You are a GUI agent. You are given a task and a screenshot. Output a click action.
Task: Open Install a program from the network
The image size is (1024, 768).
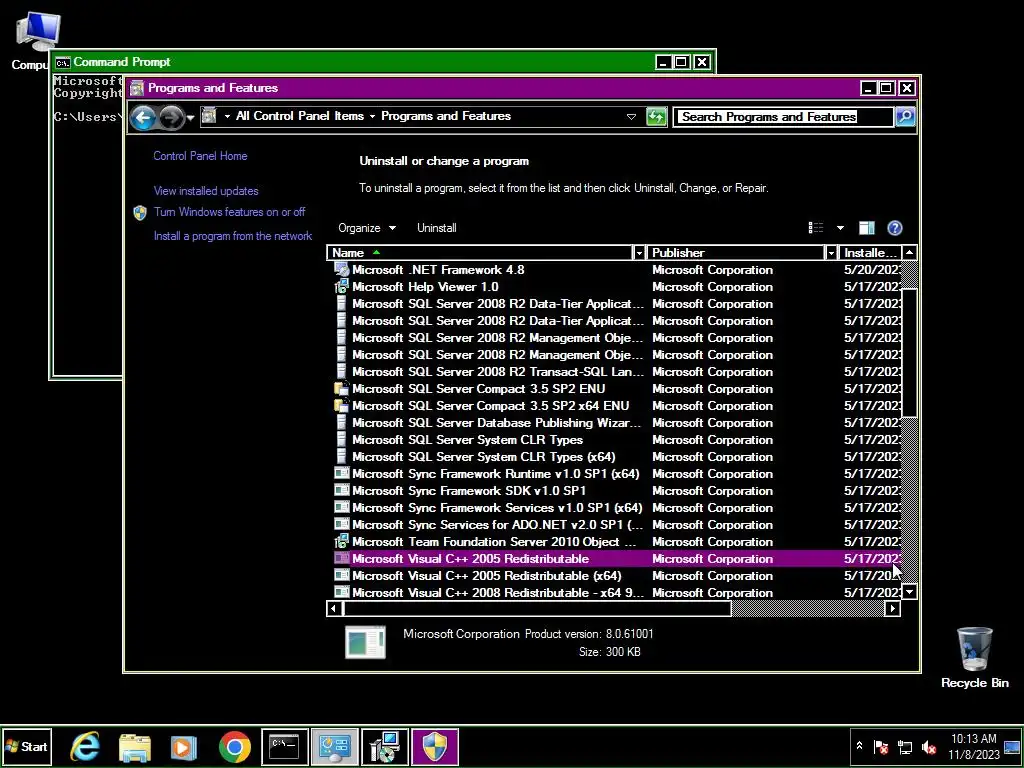pos(232,236)
